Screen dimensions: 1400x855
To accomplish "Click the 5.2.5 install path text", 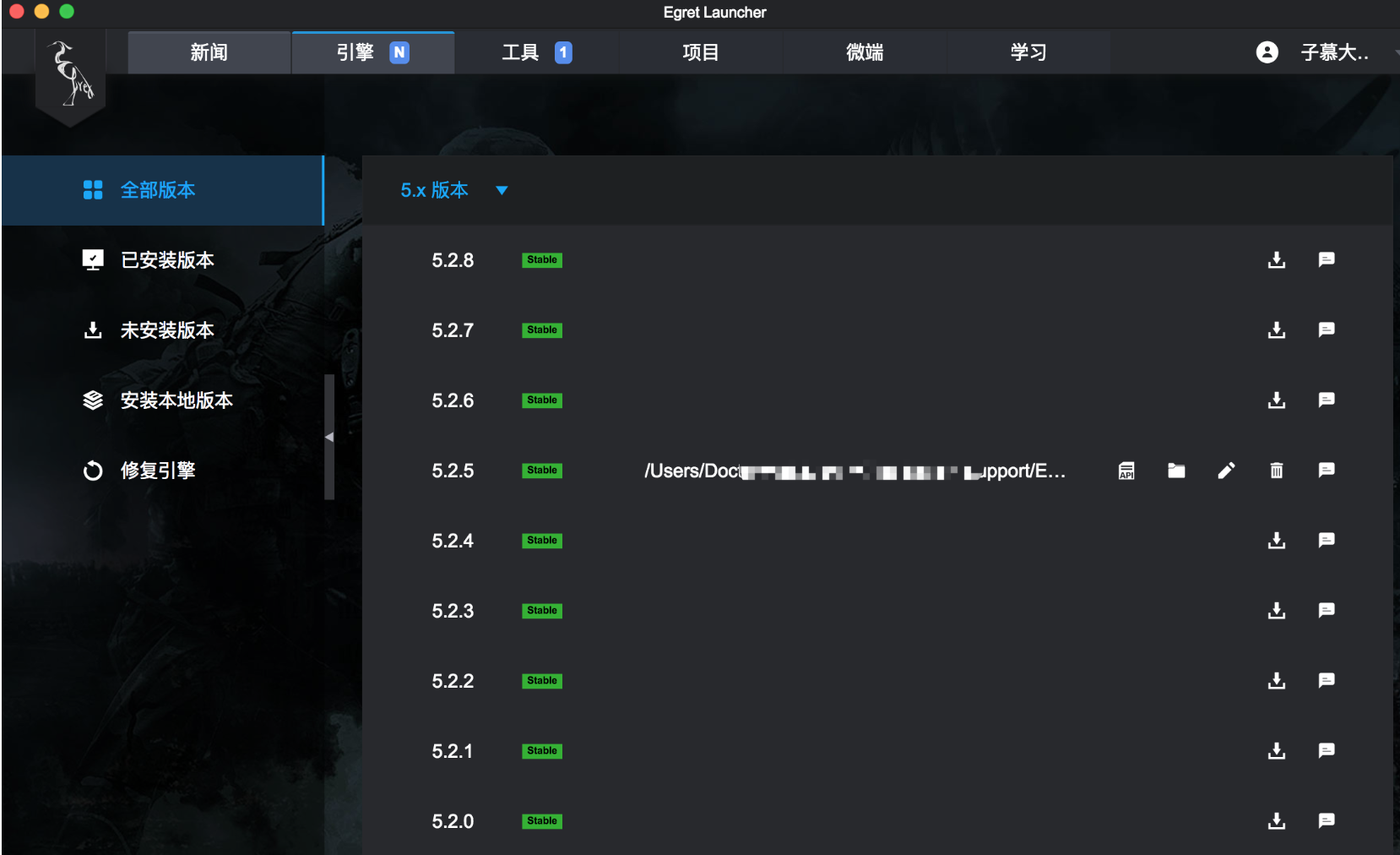I will click(855, 471).
